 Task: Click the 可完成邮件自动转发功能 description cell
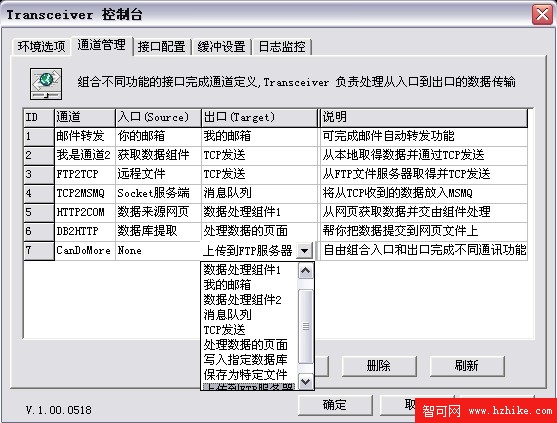pyautogui.click(x=424, y=136)
